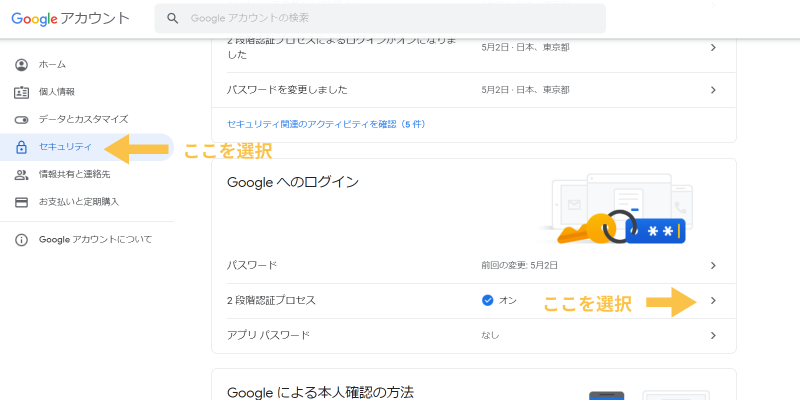Screen dimensions: 801x400
Task: Open the アプリ パスワード row chevron
Action: coord(714,336)
